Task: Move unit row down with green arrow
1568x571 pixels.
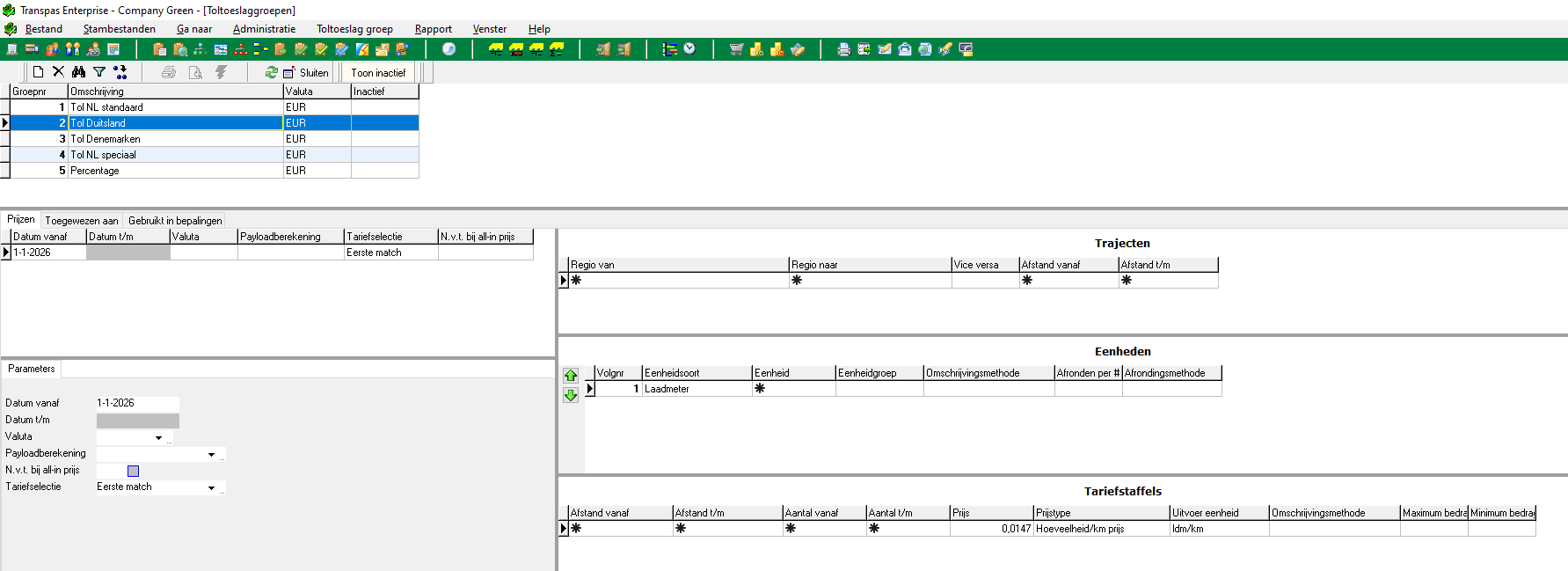Action: (571, 396)
